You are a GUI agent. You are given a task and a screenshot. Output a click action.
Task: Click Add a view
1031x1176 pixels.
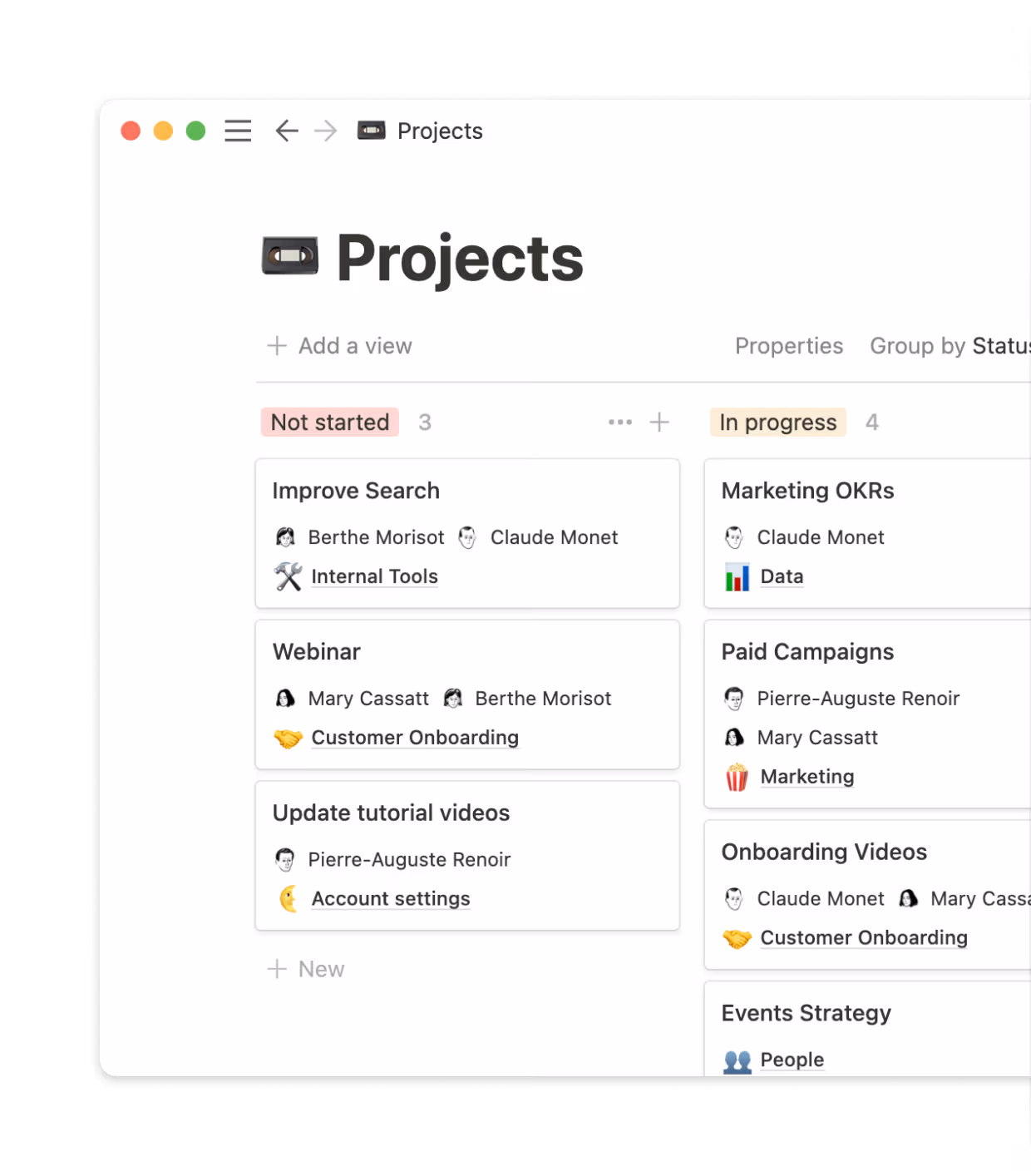click(339, 346)
